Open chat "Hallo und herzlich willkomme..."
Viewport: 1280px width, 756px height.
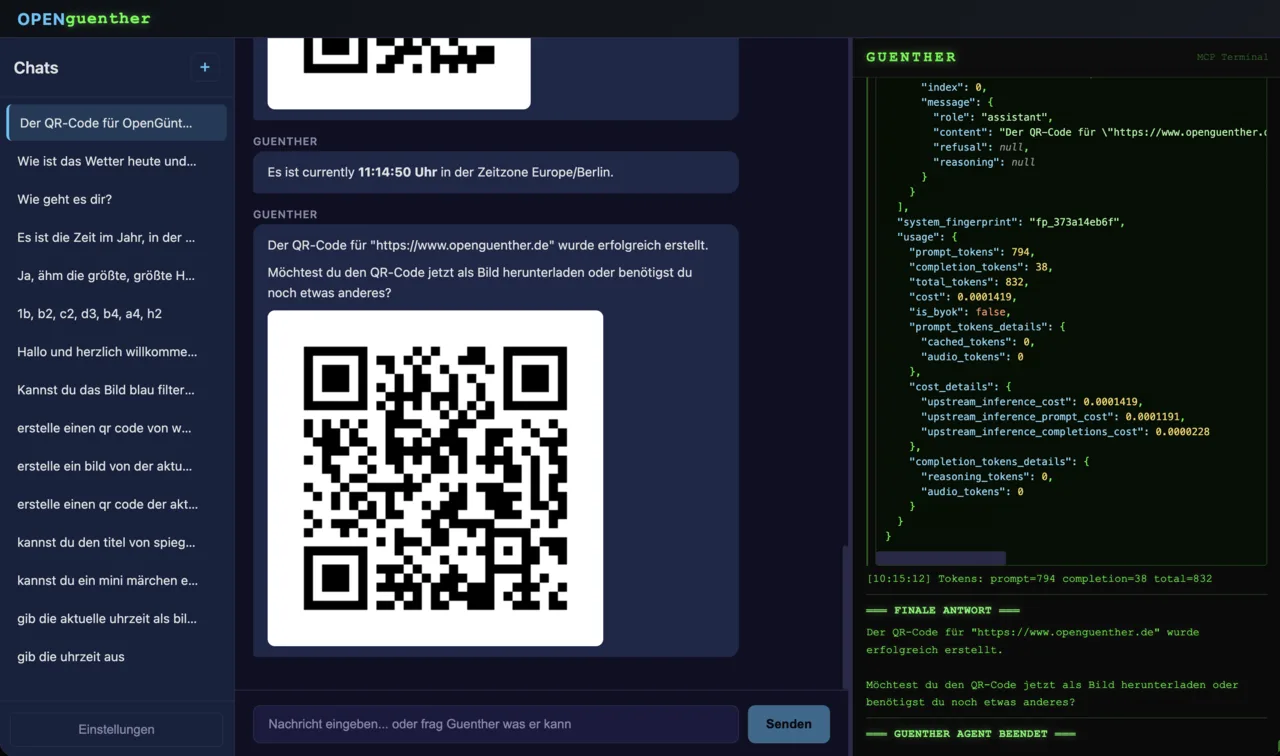click(117, 352)
